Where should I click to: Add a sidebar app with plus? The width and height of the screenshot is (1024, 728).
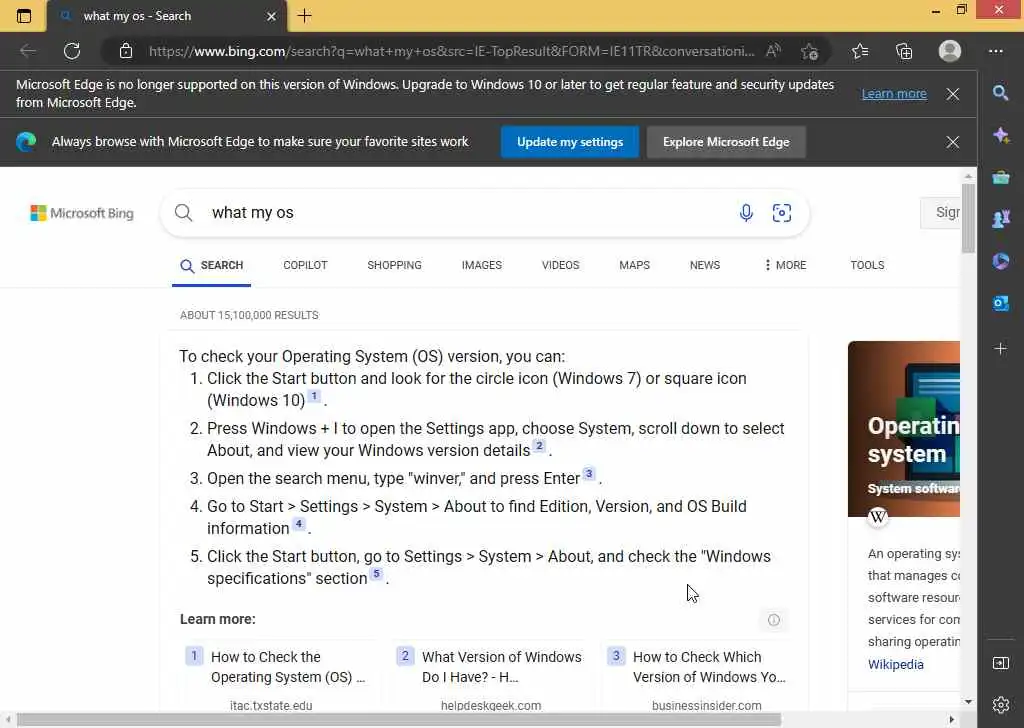1000,349
